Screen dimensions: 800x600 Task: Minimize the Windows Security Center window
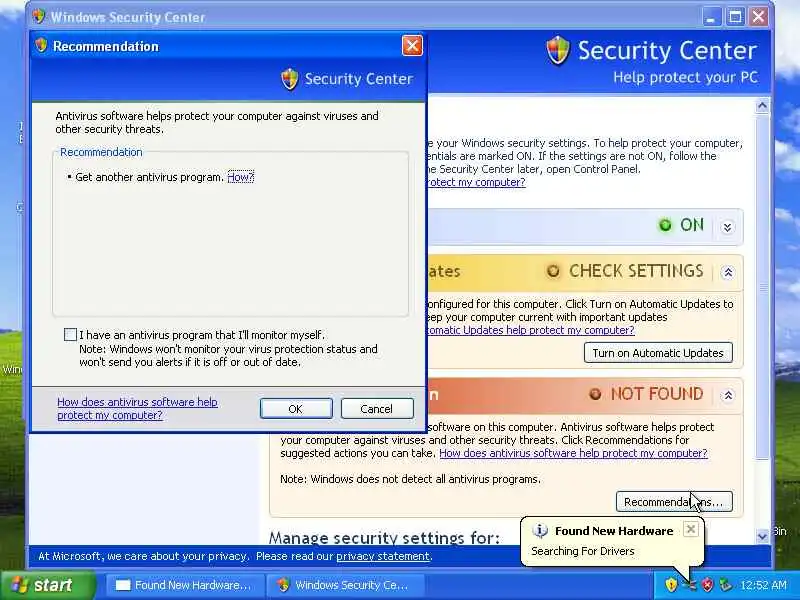(711, 17)
